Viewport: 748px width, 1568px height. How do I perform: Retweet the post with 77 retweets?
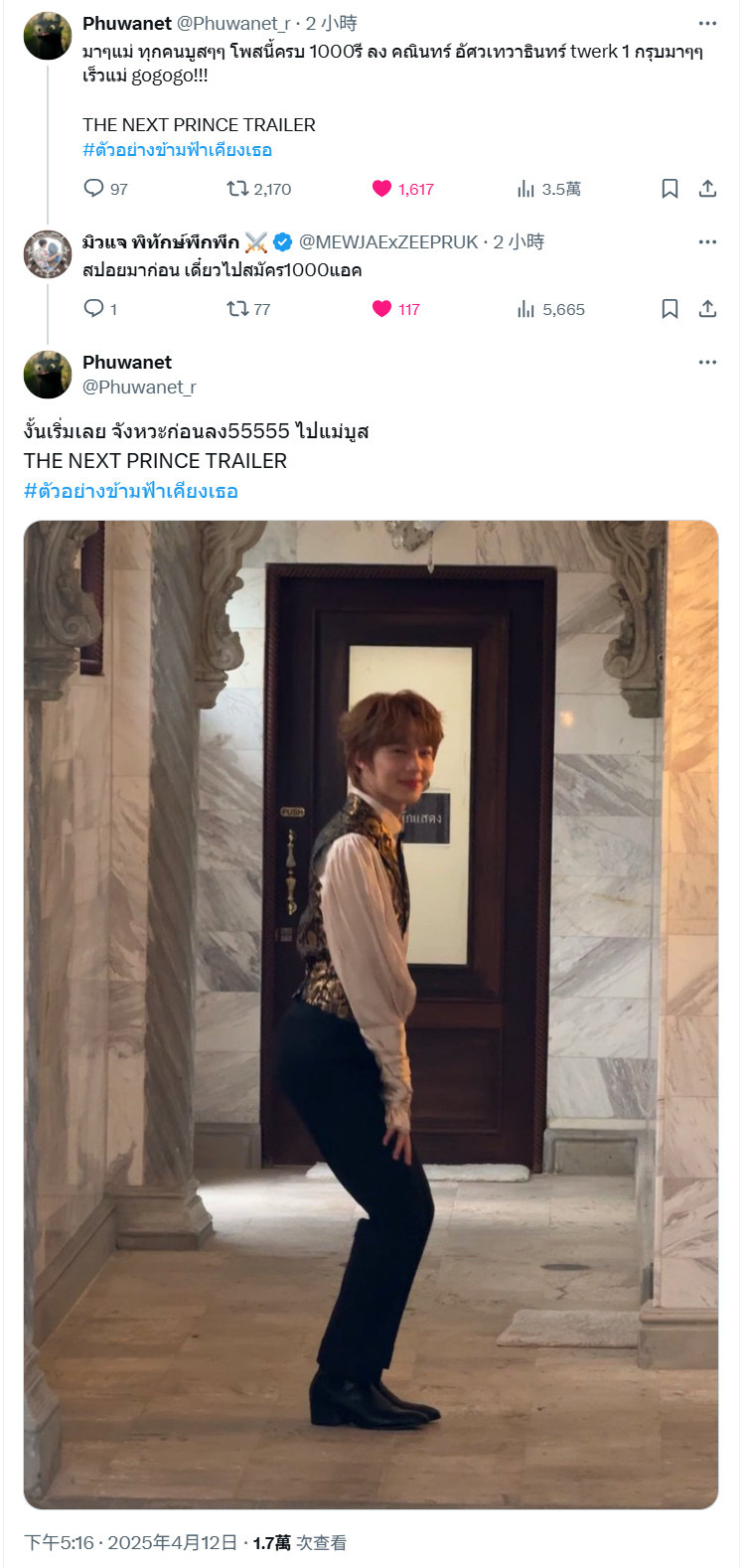coord(248,309)
